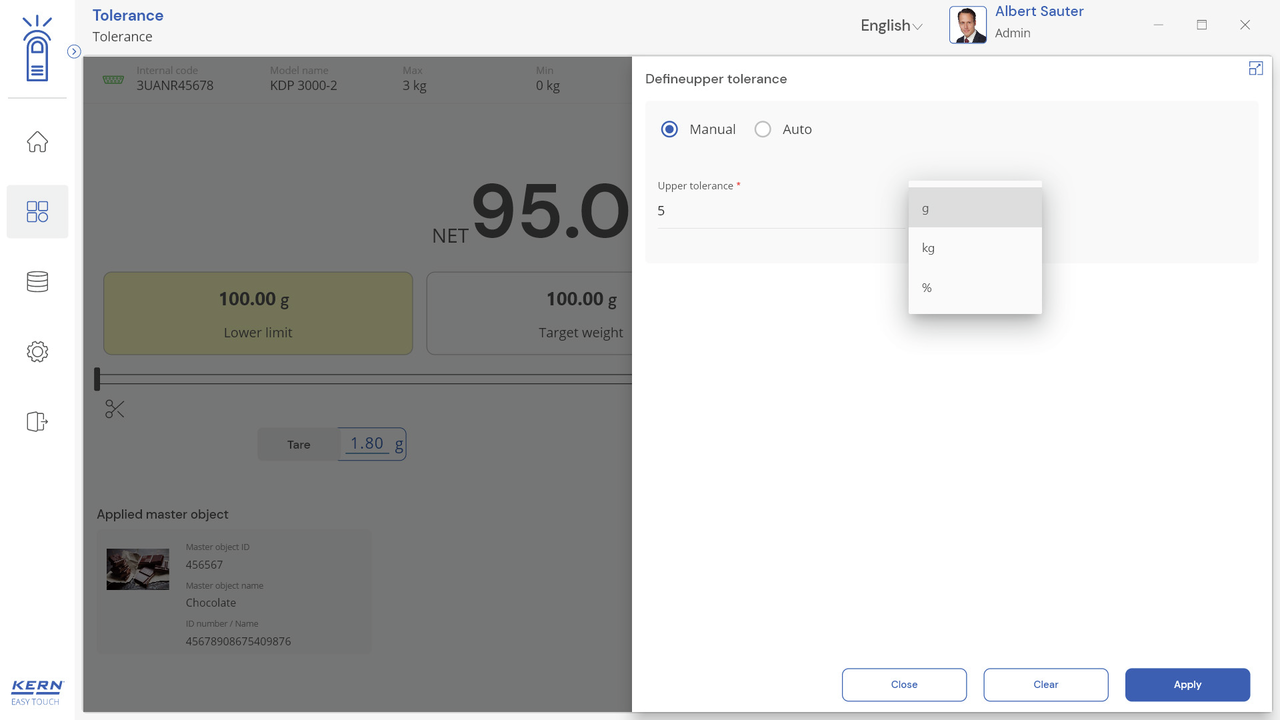Screen dimensions: 1280x720
Task: Click the Clear button
Action: pyautogui.click(x=1045, y=685)
